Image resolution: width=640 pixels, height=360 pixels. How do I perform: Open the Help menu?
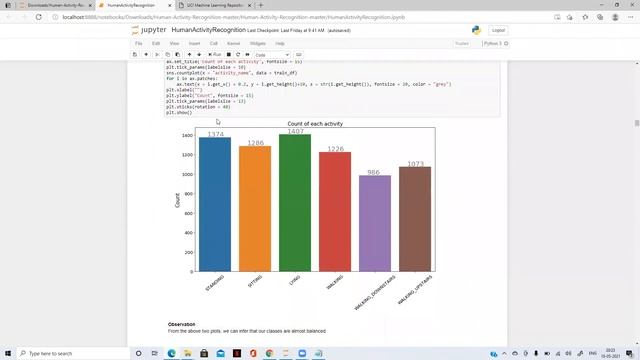[x=280, y=43]
